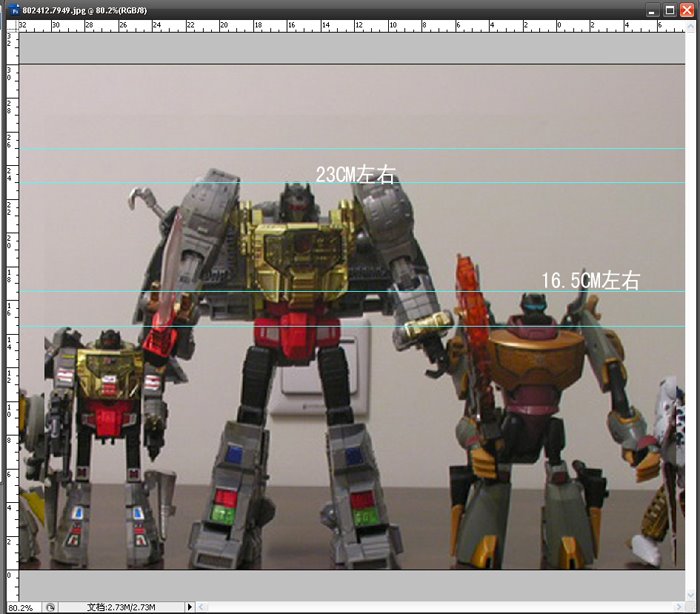Minimize the document window
The image size is (700, 614).
tap(652, 10)
